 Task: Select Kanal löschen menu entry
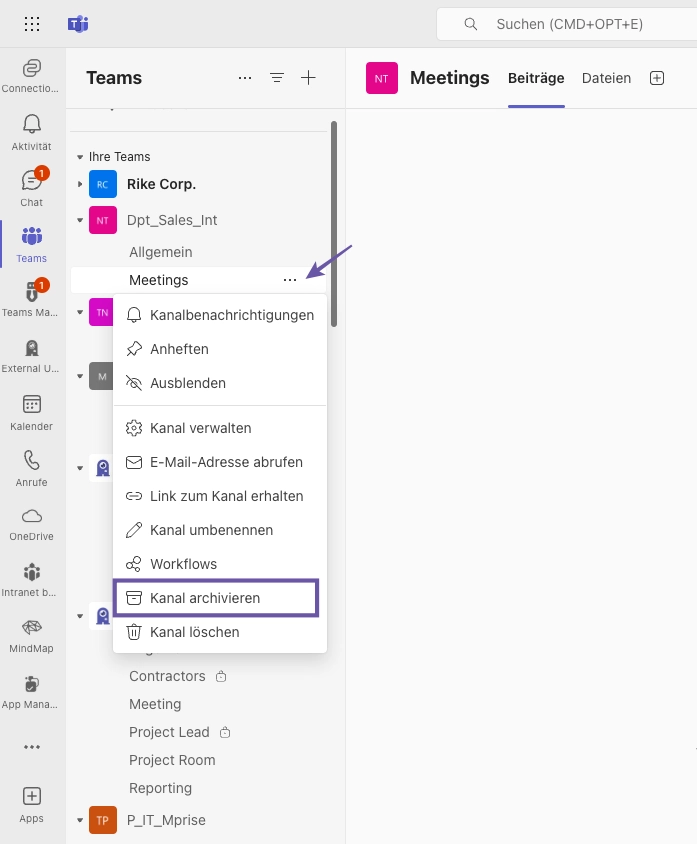click(x=195, y=632)
